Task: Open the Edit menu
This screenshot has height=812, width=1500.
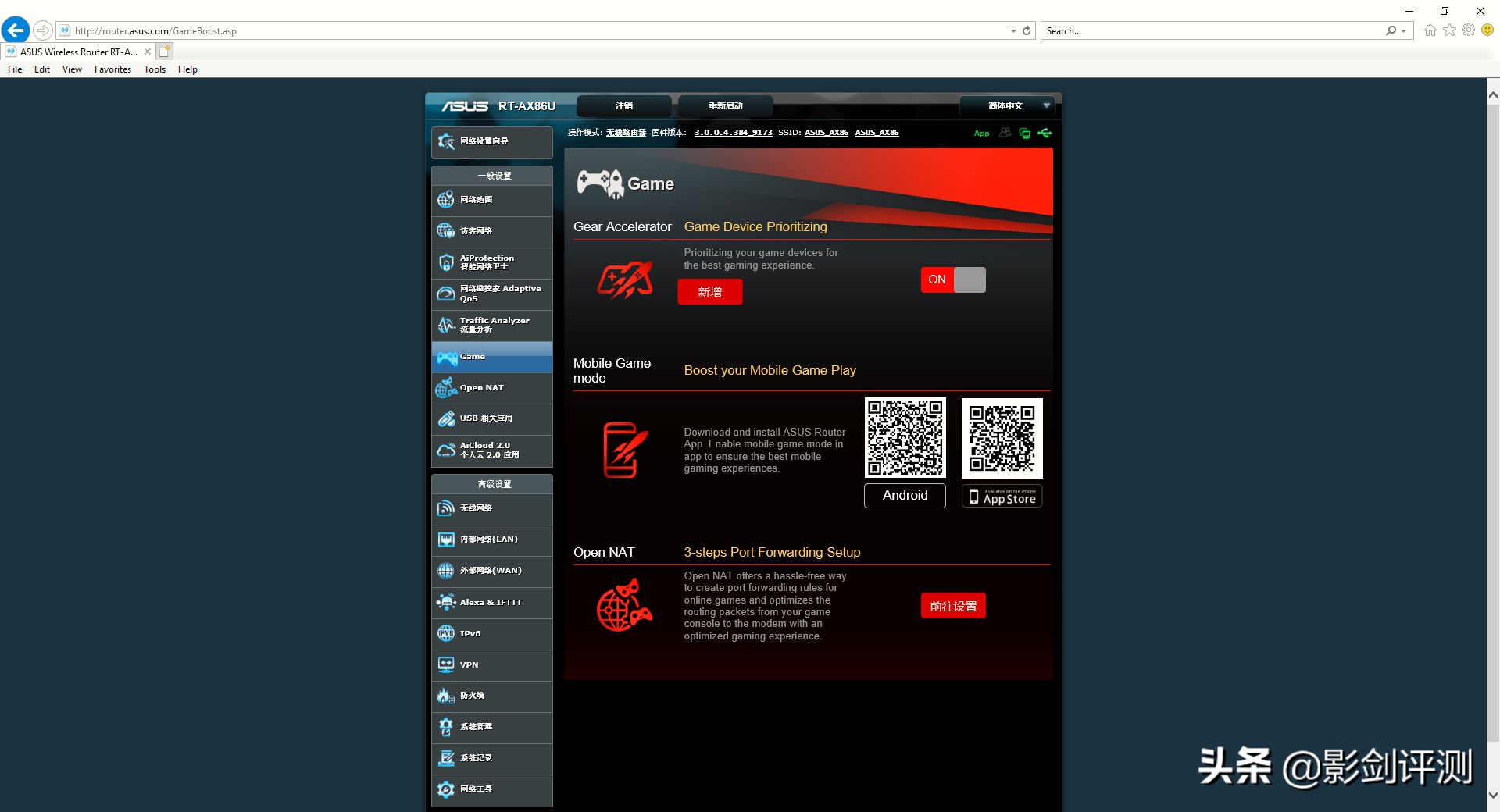Action: tap(42, 69)
